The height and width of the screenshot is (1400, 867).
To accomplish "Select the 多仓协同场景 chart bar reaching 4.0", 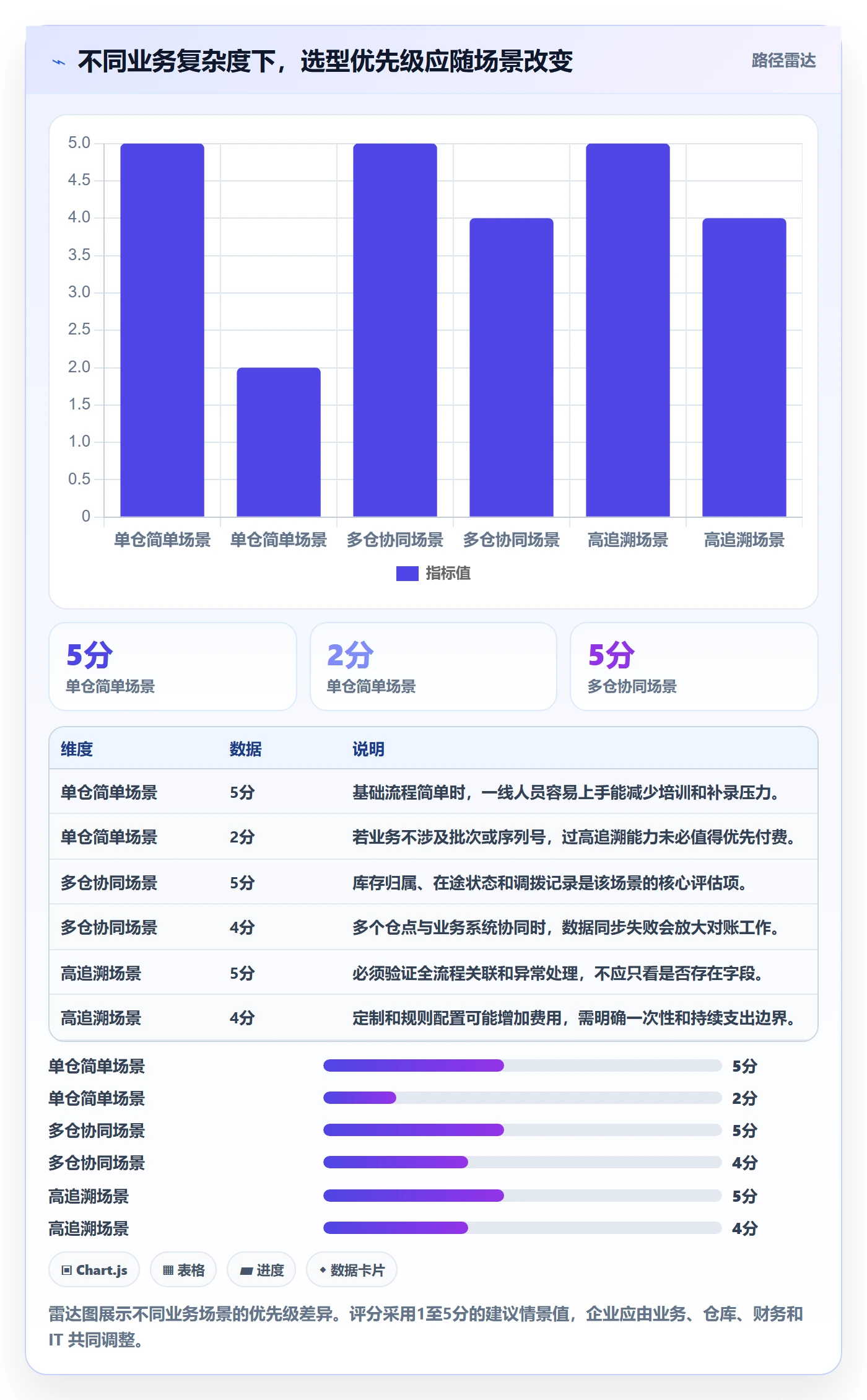I will (x=512, y=367).
